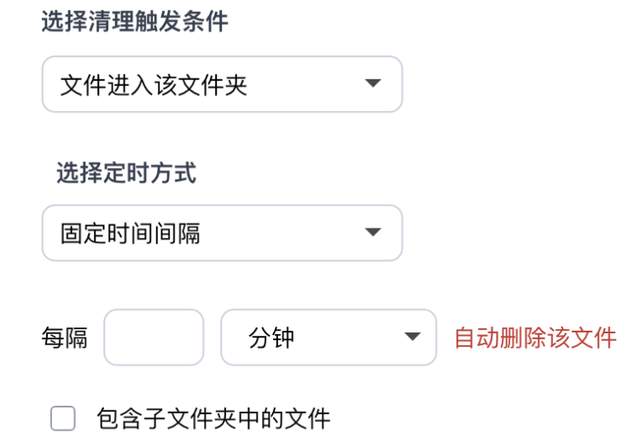
Task: Open the 固定时间间隔 timing mode dropdown
Action: click(221, 233)
